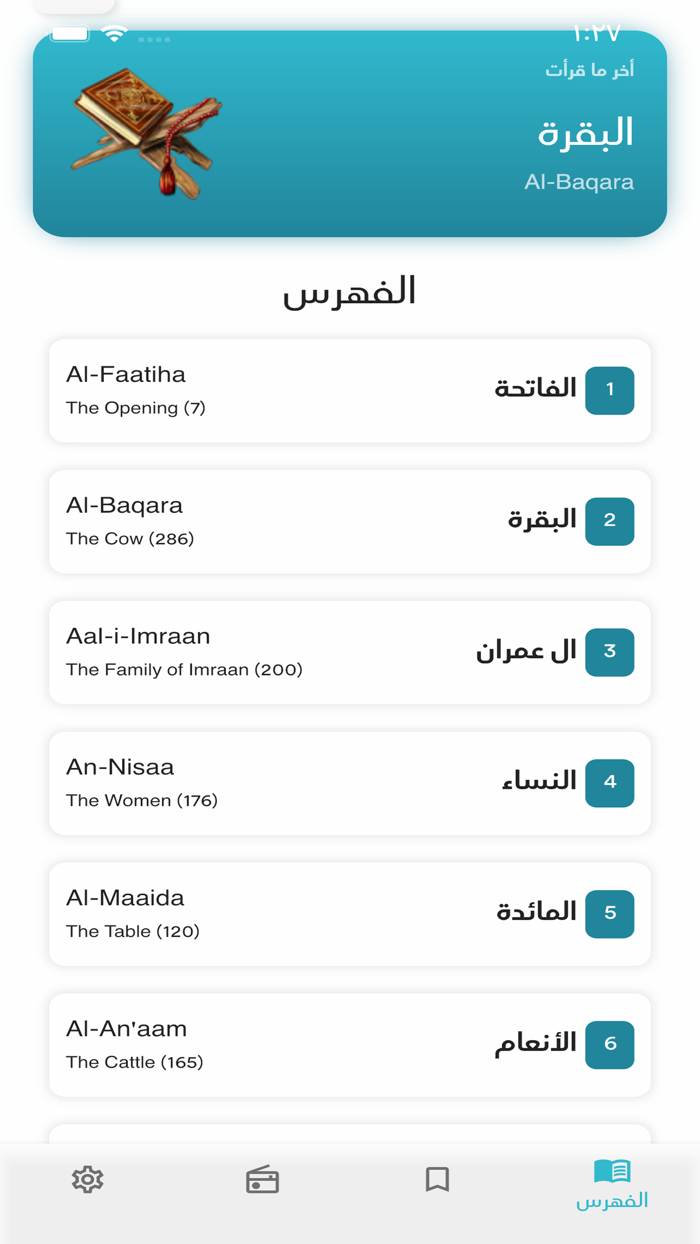Open Surah An-Nisaa, The Women
Image resolution: width=700 pixels, height=1244 pixels.
pos(348,783)
